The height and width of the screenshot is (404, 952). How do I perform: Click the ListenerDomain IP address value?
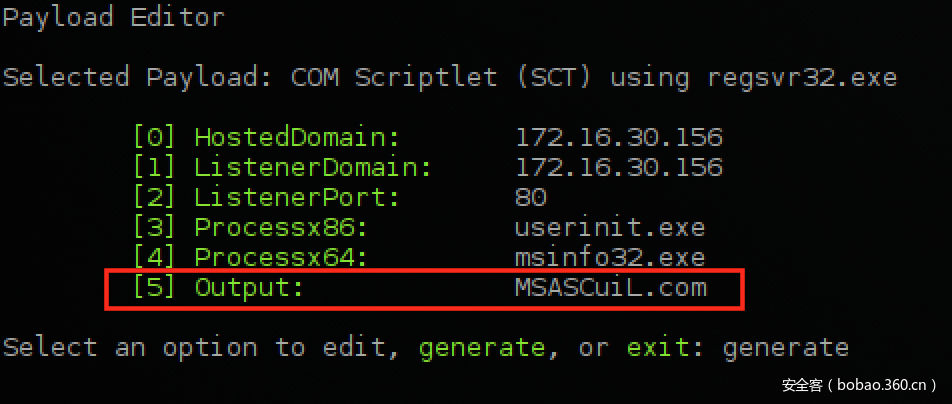pyautogui.click(x=618, y=166)
